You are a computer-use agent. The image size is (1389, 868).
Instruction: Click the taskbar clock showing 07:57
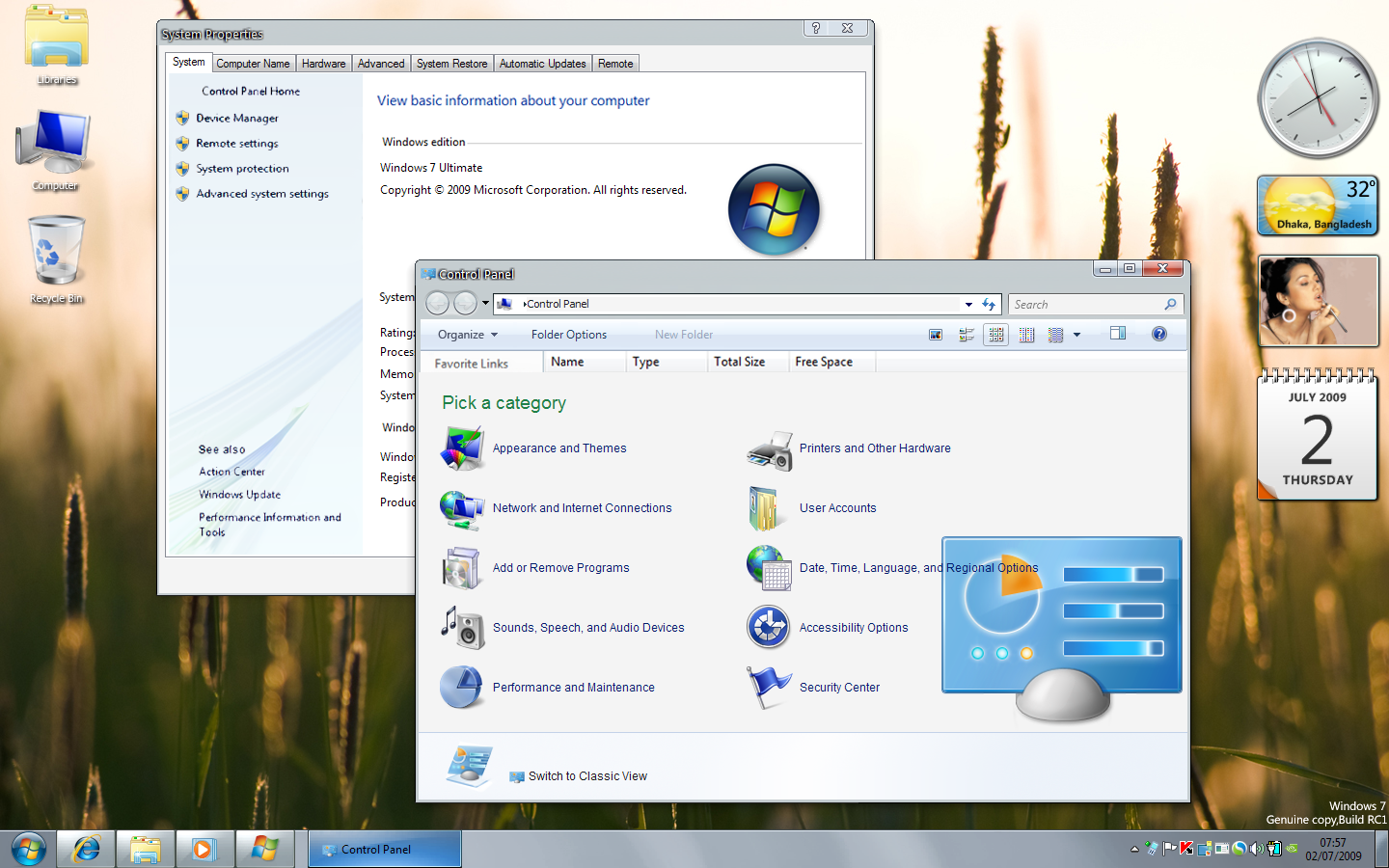[1333, 849]
